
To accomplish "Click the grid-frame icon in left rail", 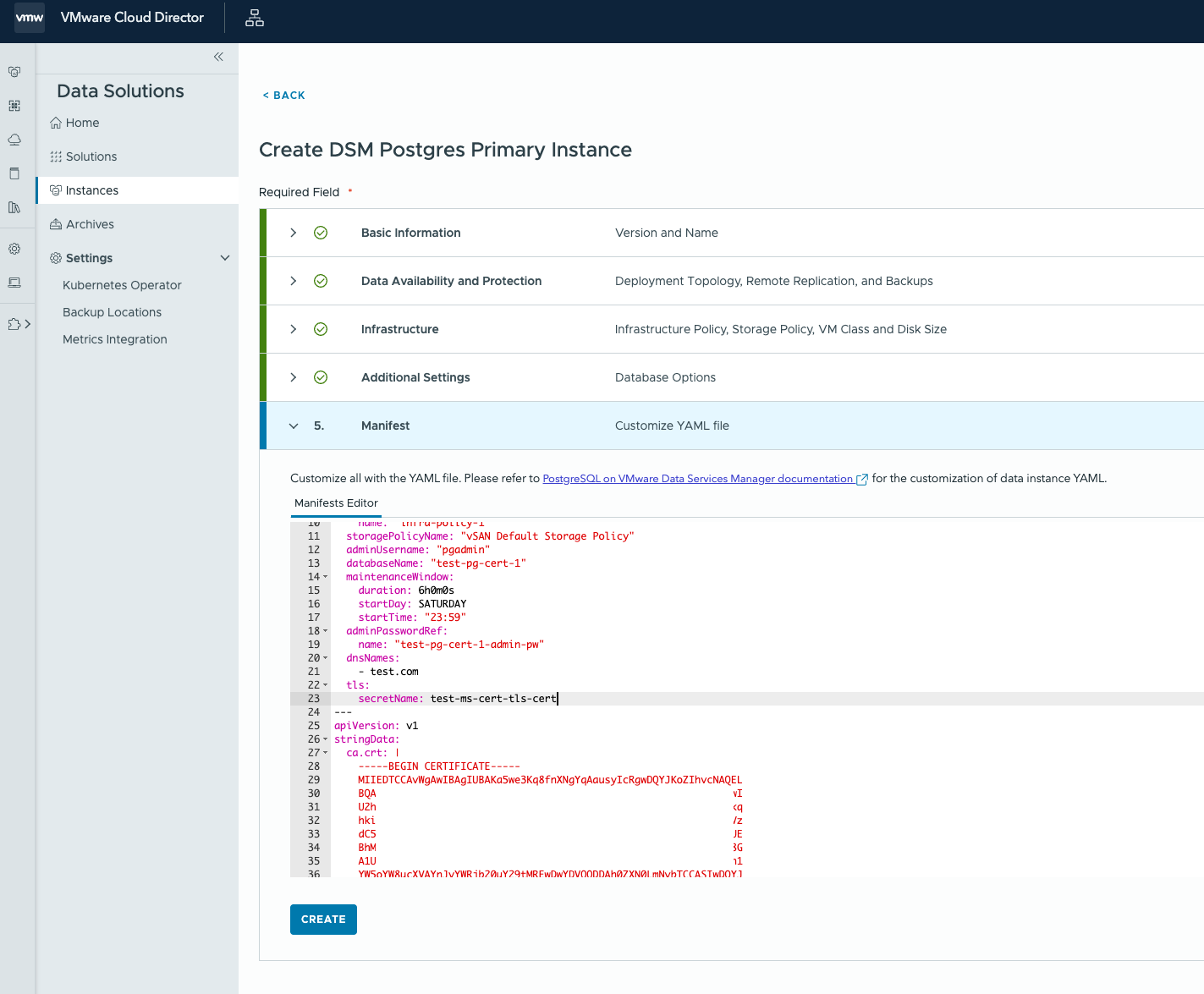I will (14, 106).
